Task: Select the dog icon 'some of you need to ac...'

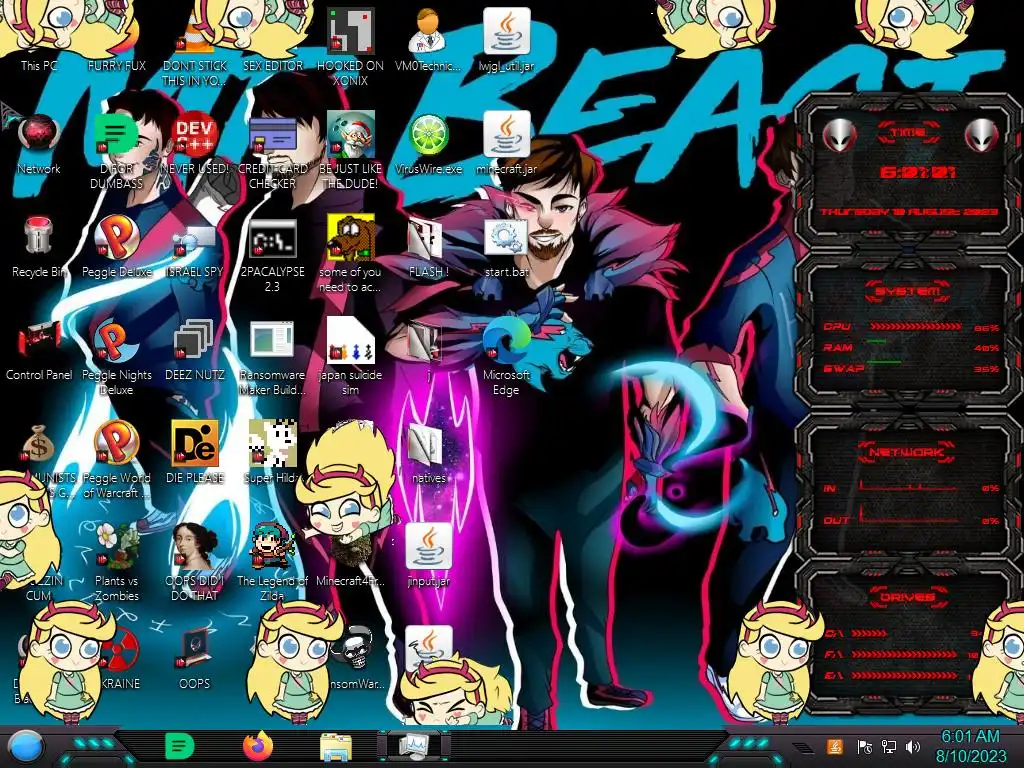Action: 350,253
